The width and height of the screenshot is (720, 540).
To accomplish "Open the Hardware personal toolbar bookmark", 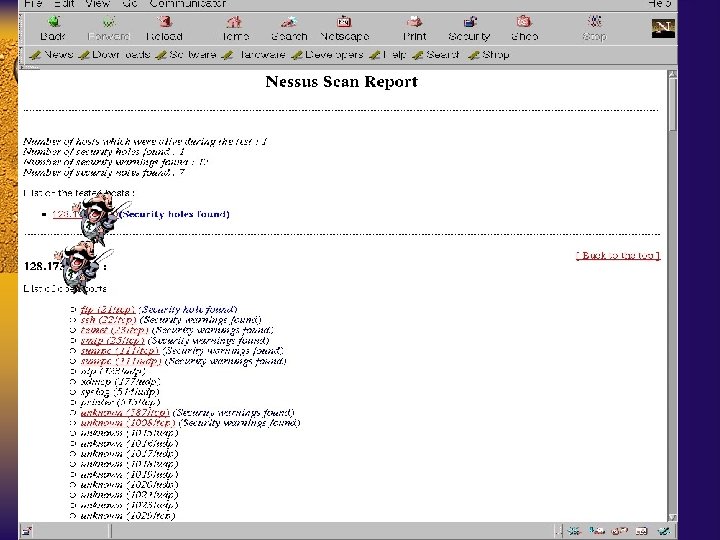I will [253, 55].
